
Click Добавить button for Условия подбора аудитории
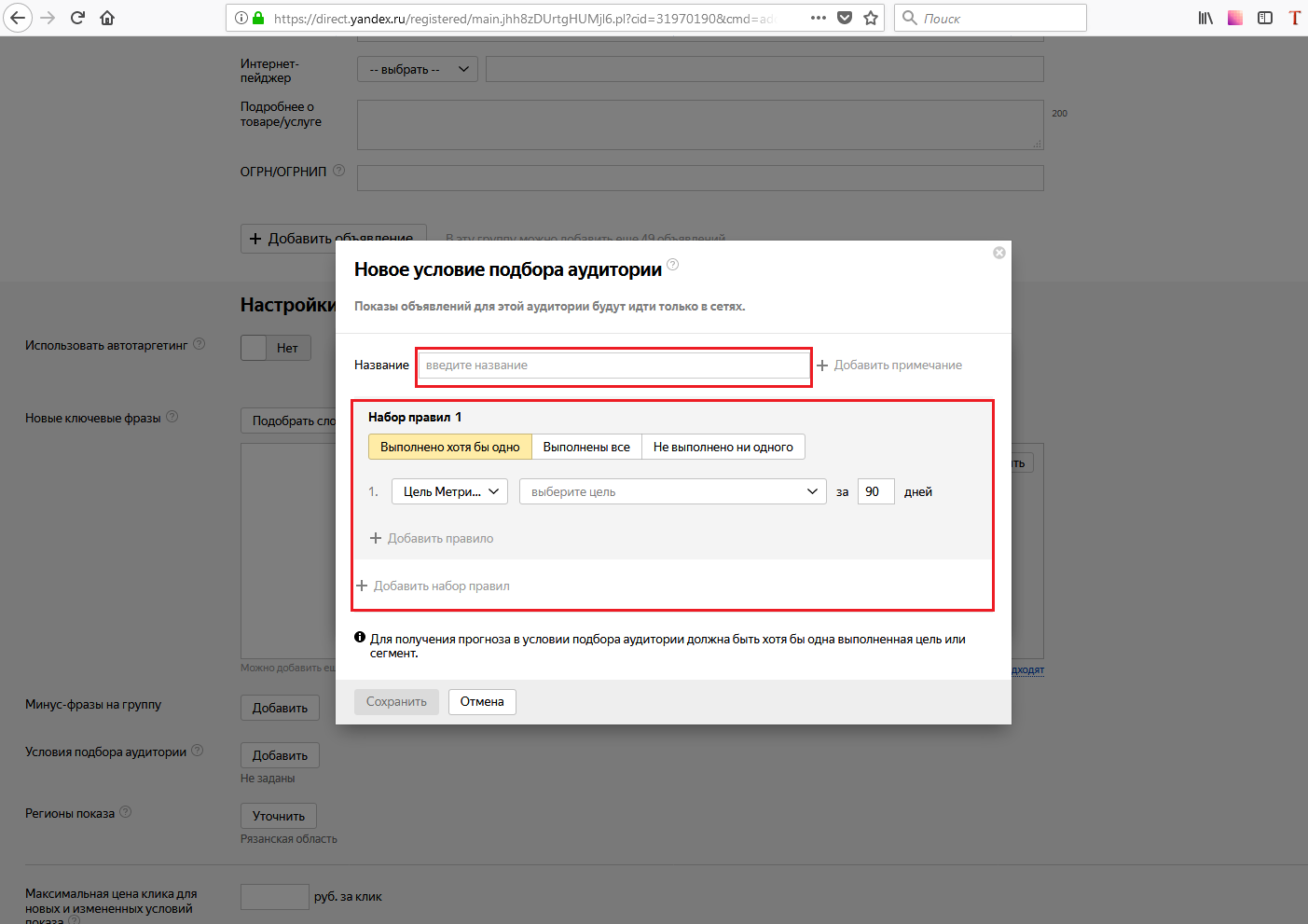(x=280, y=755)
